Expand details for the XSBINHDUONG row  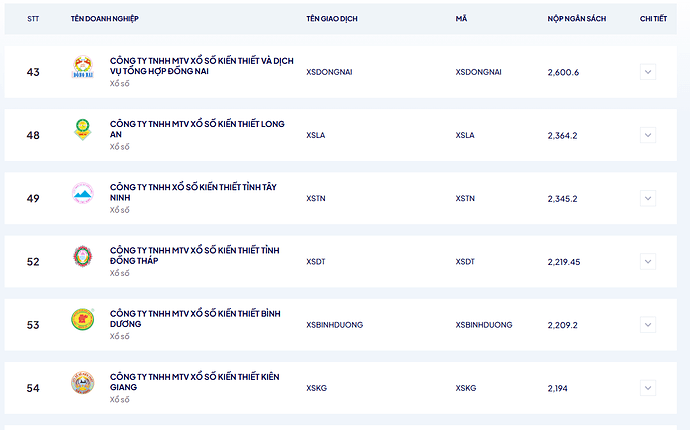coord(648,325)
